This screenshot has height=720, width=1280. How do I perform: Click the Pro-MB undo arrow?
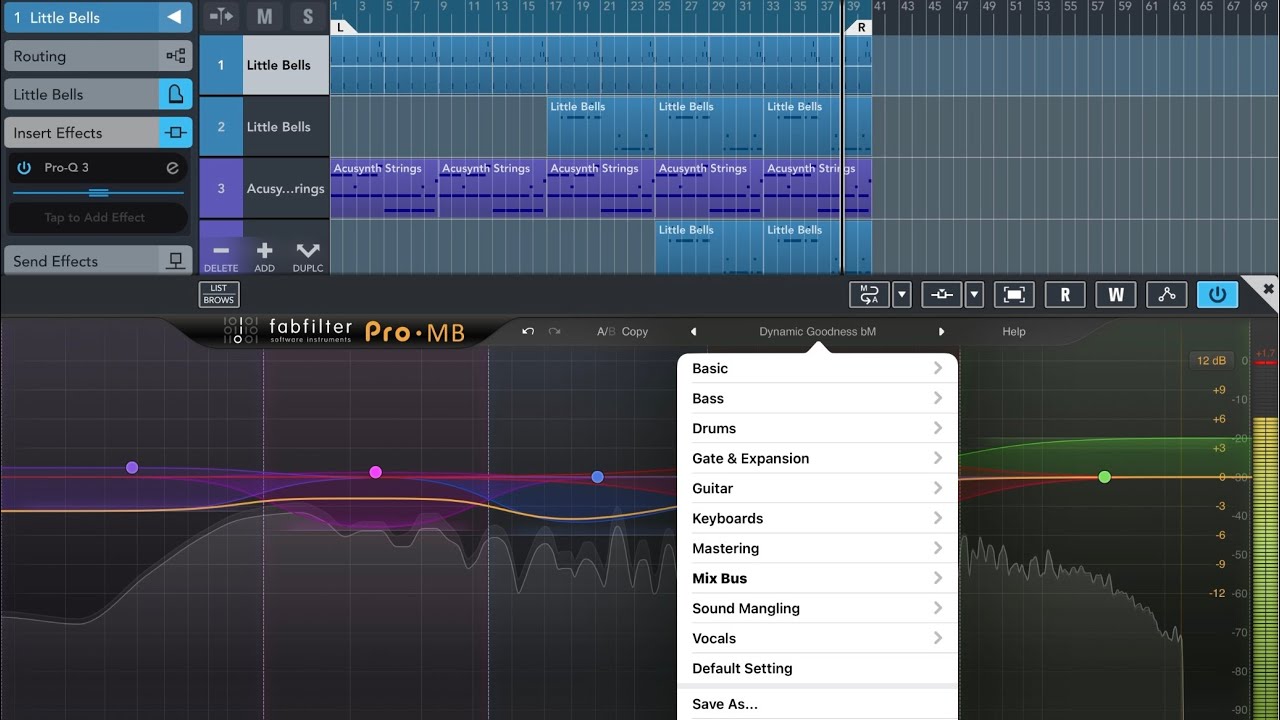tap(528, 331)
